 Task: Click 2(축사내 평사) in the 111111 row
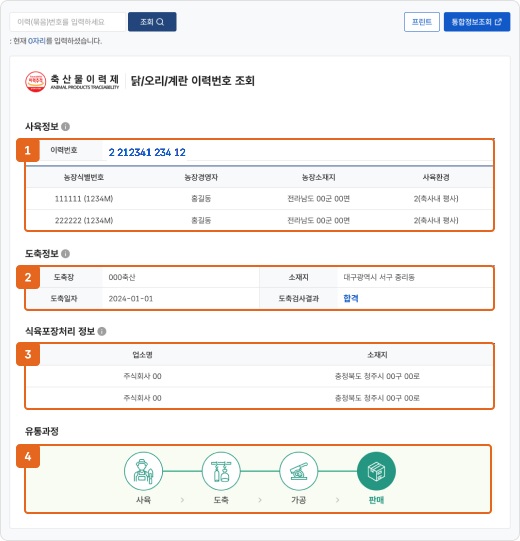[x=436, y=199]
